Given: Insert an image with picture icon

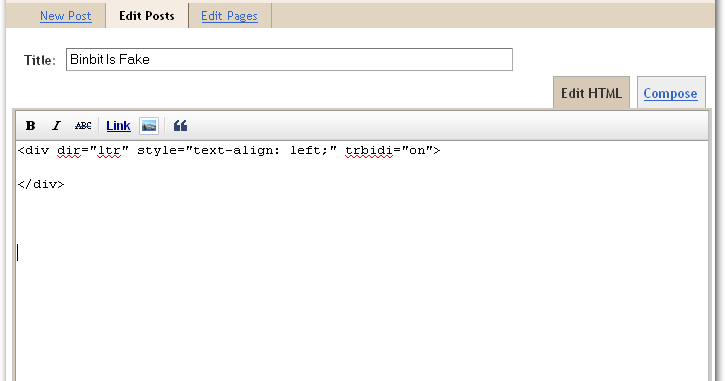Looking at the screenshot, I should [x=149, y=126].
